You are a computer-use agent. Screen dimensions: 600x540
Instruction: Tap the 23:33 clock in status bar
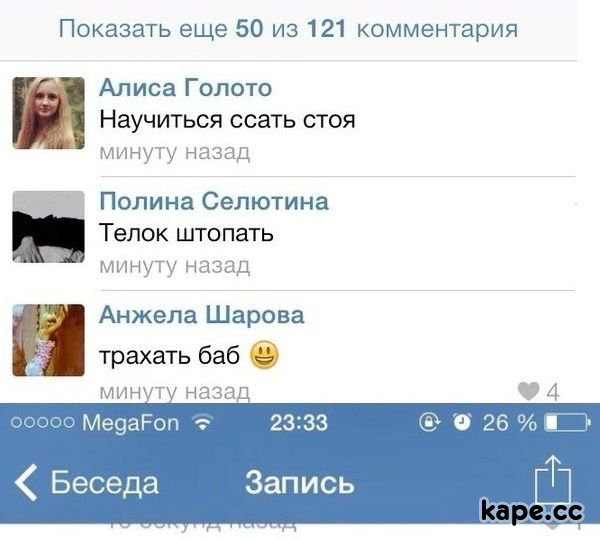299,423
